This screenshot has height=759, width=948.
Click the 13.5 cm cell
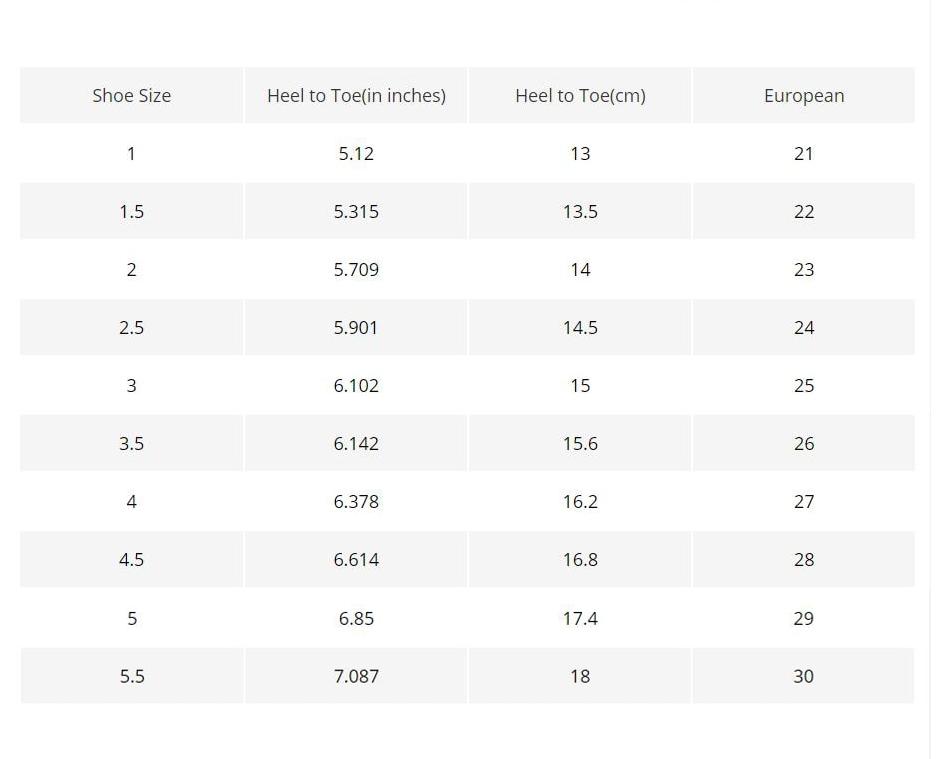click(580, 212)
